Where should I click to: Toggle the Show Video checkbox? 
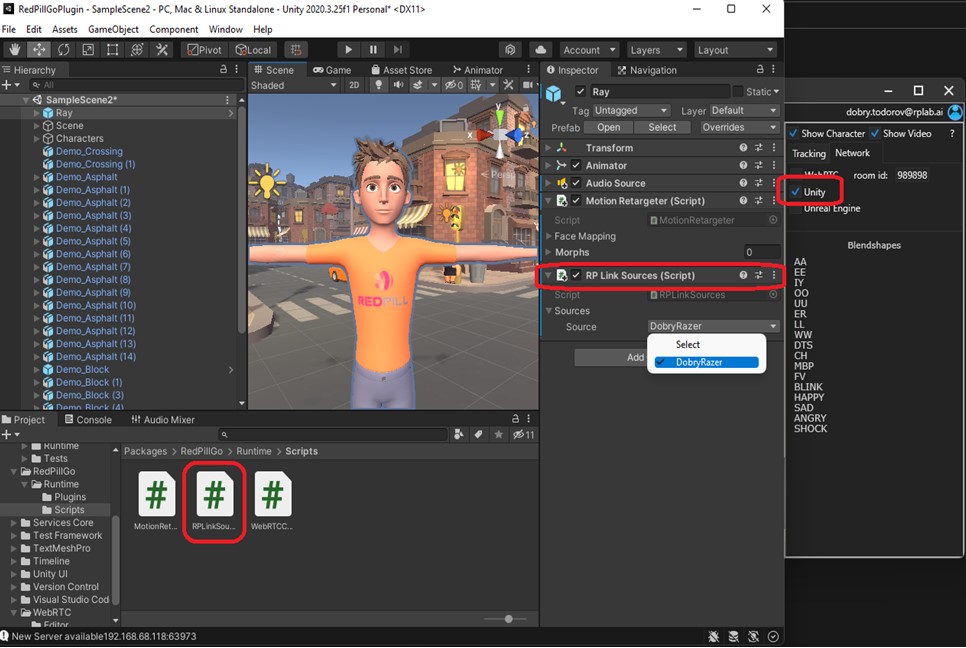pyautogui.click(x=875, y=134)
